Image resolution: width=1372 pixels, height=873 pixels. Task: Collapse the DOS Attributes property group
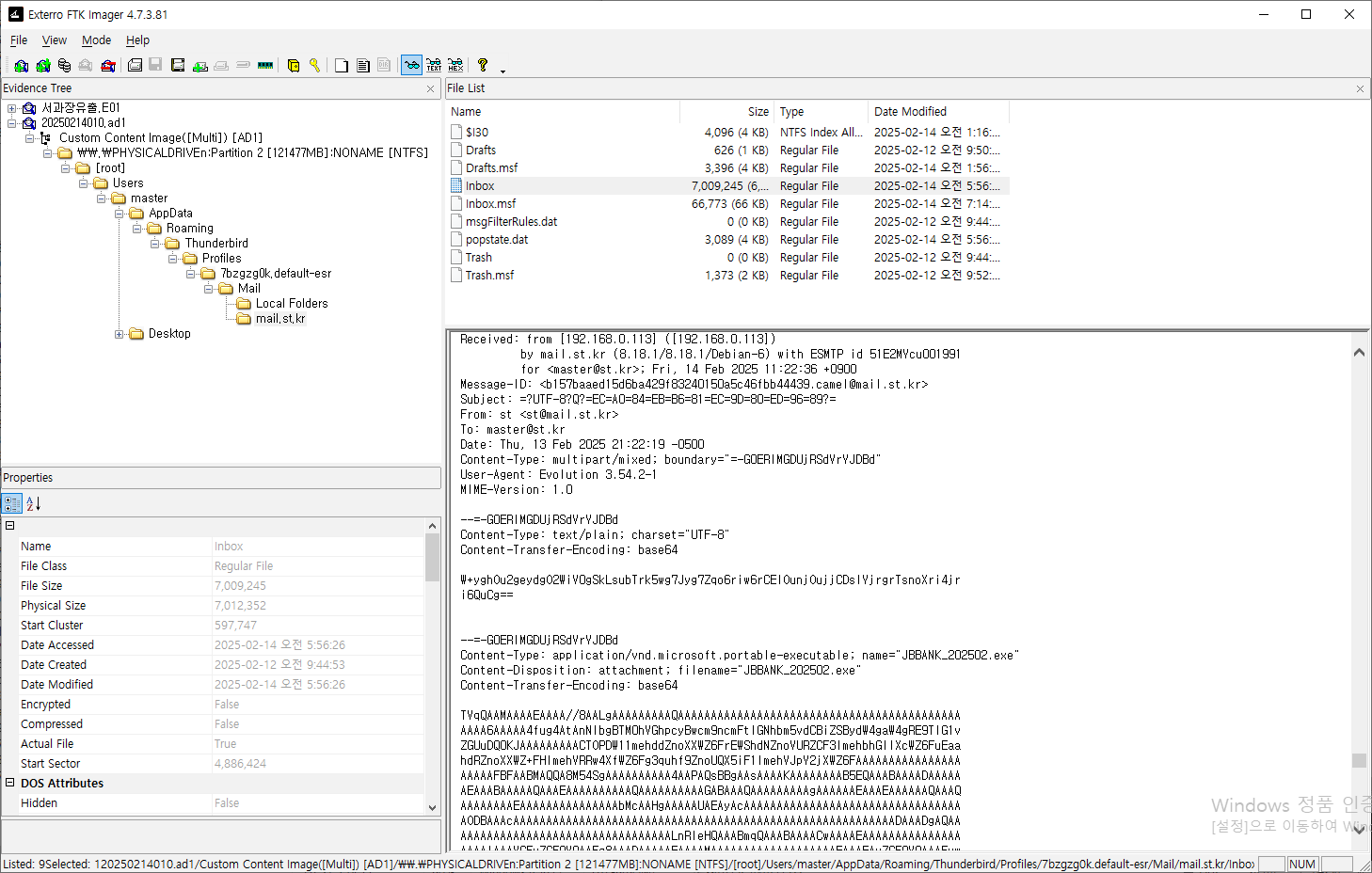pyautogui.click(x=10, y=783)
